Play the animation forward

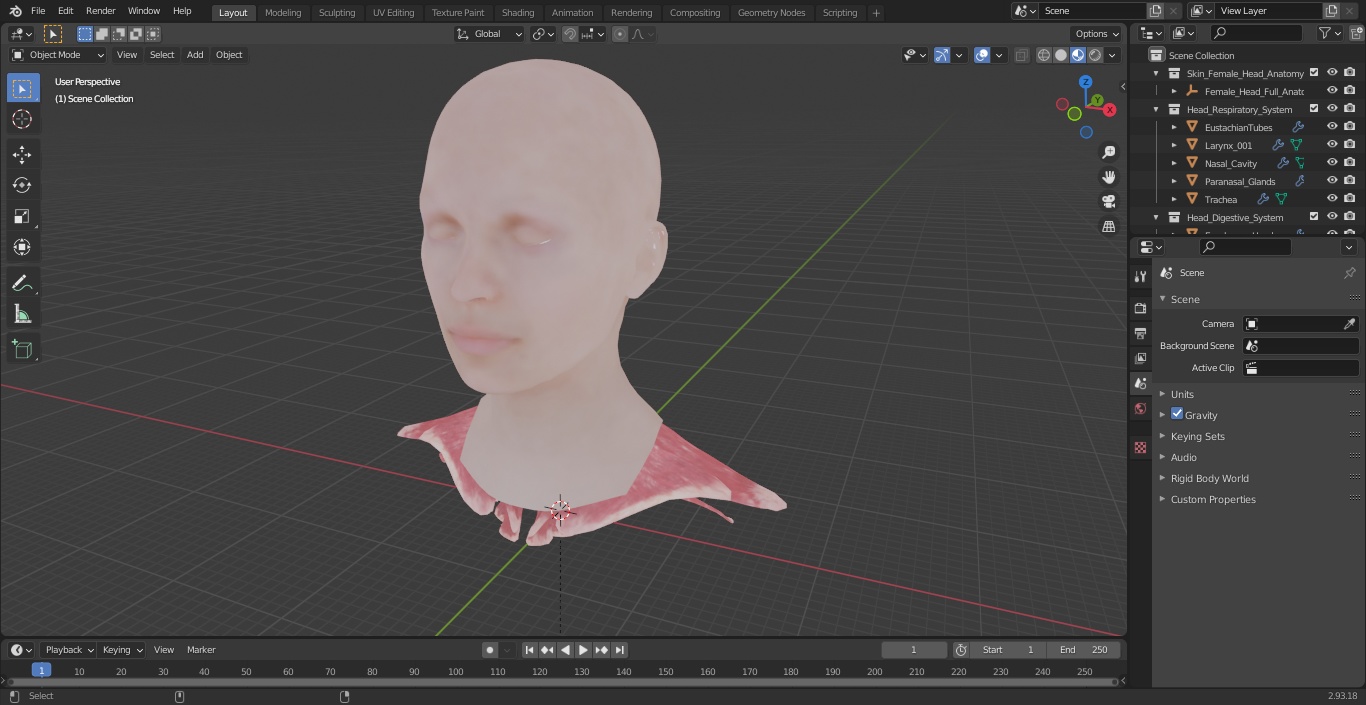click(584, 650)
